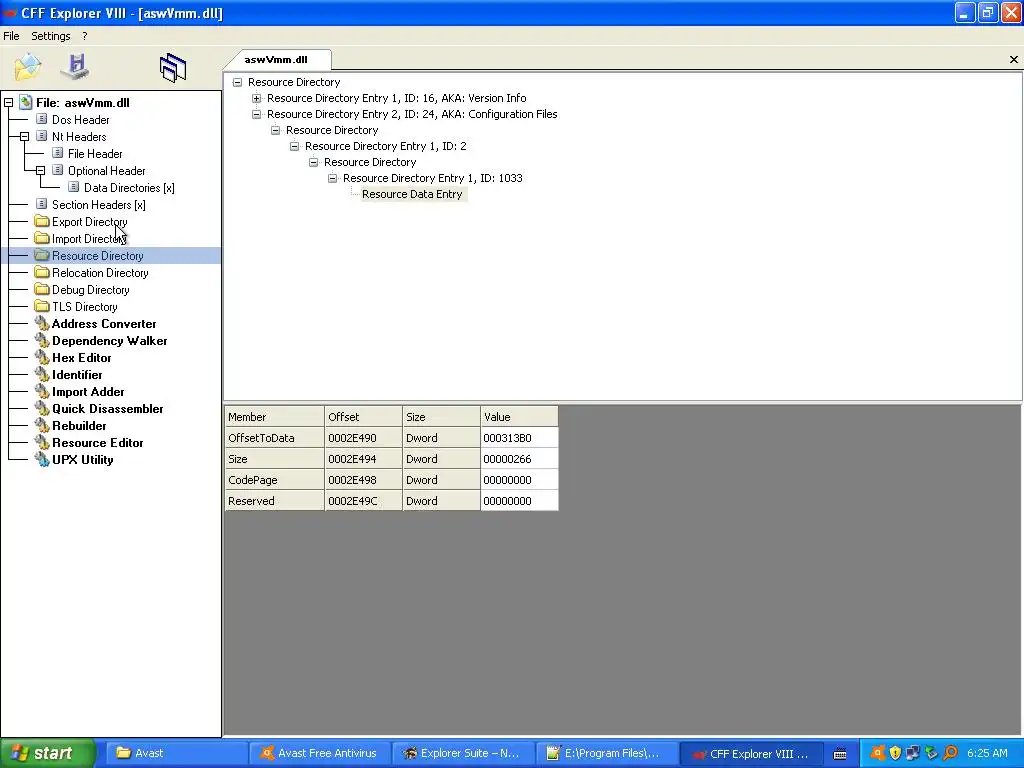Click the aswVmm.dll file icon in tree
1024x768 pixels.
click(25, 102)
